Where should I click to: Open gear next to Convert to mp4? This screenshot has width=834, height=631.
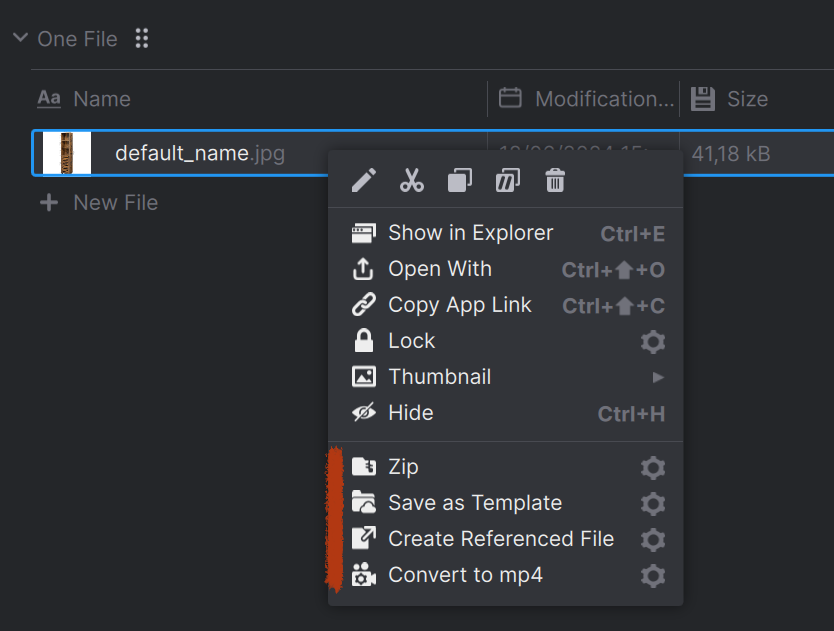(x=652, y=576)
